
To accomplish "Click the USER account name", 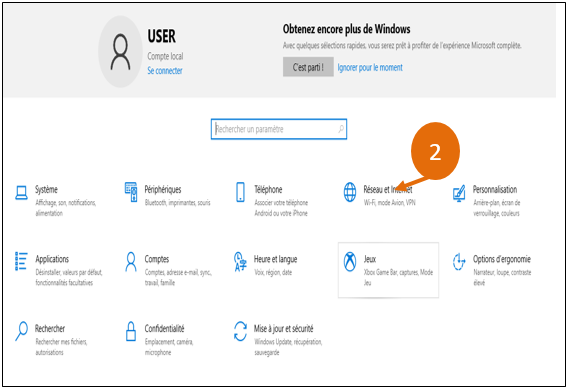I will [162, 36].
